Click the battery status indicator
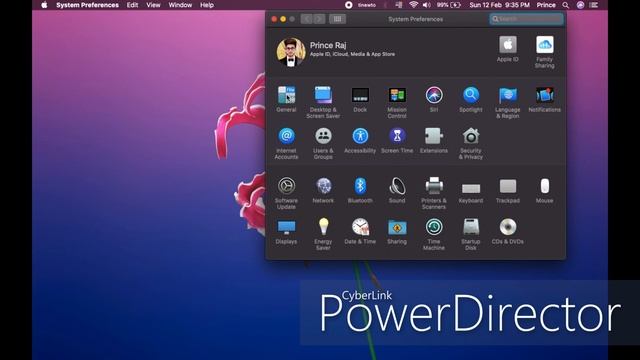The height and width of the screenshot is (360, 640). (449, 5)
